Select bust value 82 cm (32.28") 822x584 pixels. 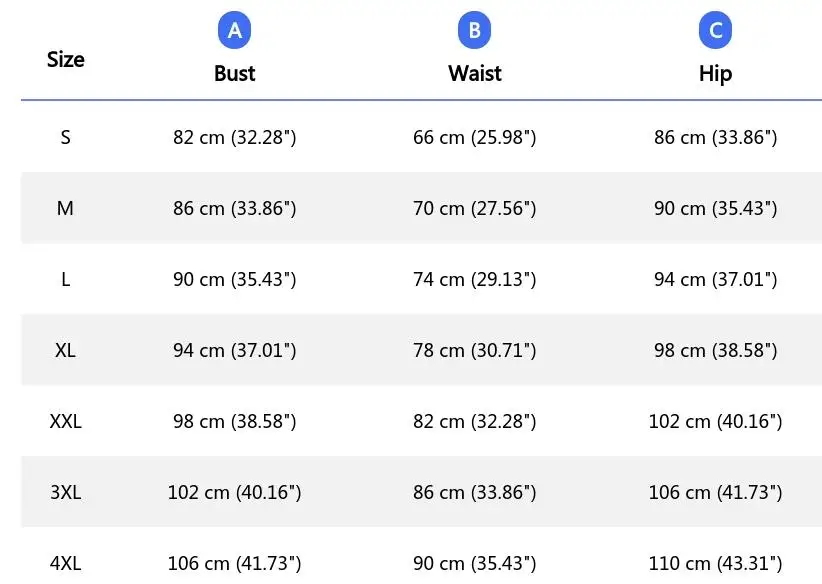click(x=234, y=137)
